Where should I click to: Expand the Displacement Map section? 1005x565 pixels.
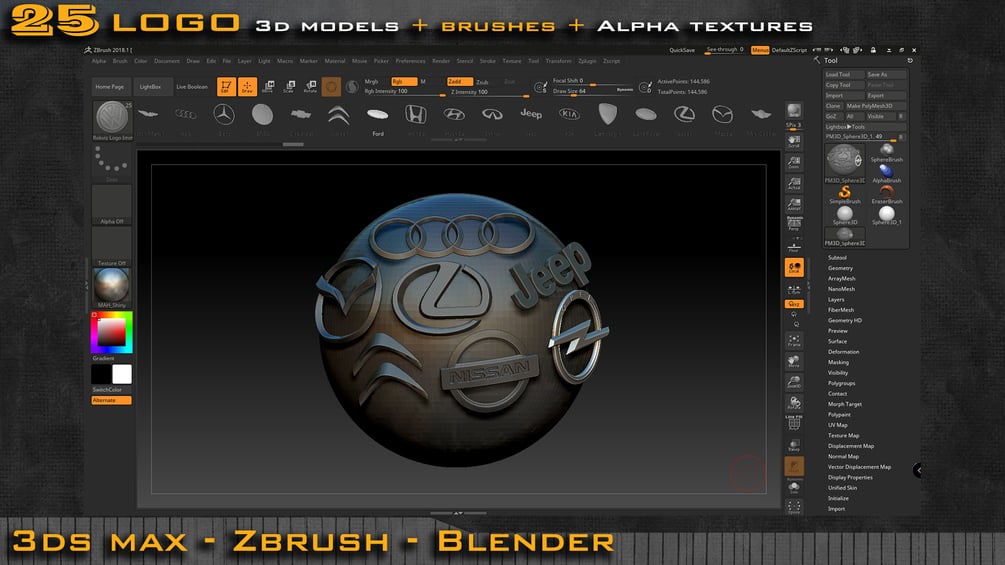click(x=851, y=446)
